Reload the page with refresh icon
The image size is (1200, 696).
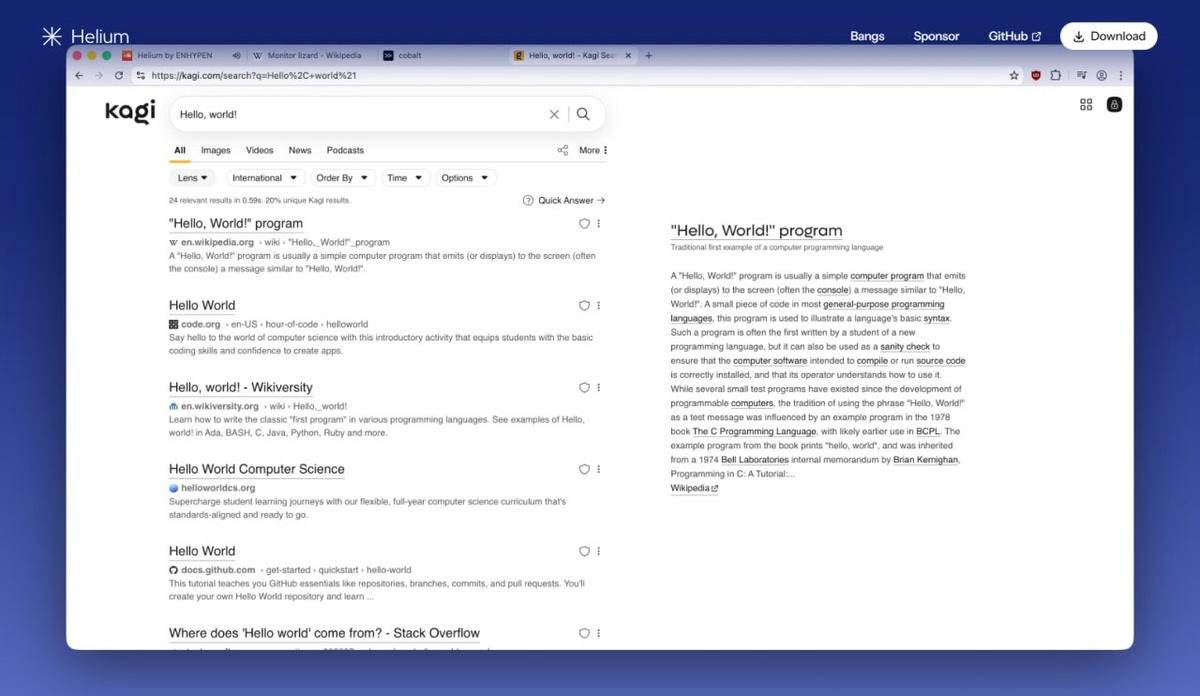[x=119, y=75]
